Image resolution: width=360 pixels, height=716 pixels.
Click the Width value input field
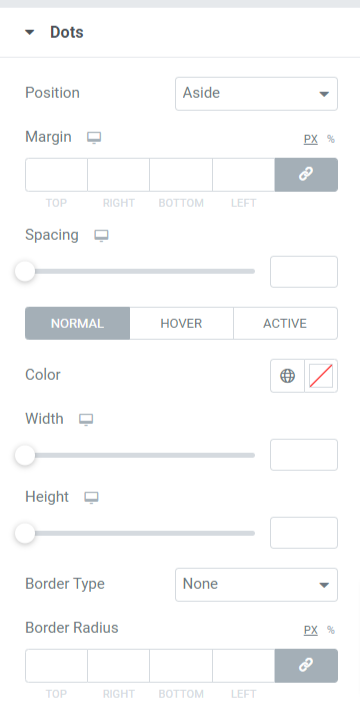[304, 455]
